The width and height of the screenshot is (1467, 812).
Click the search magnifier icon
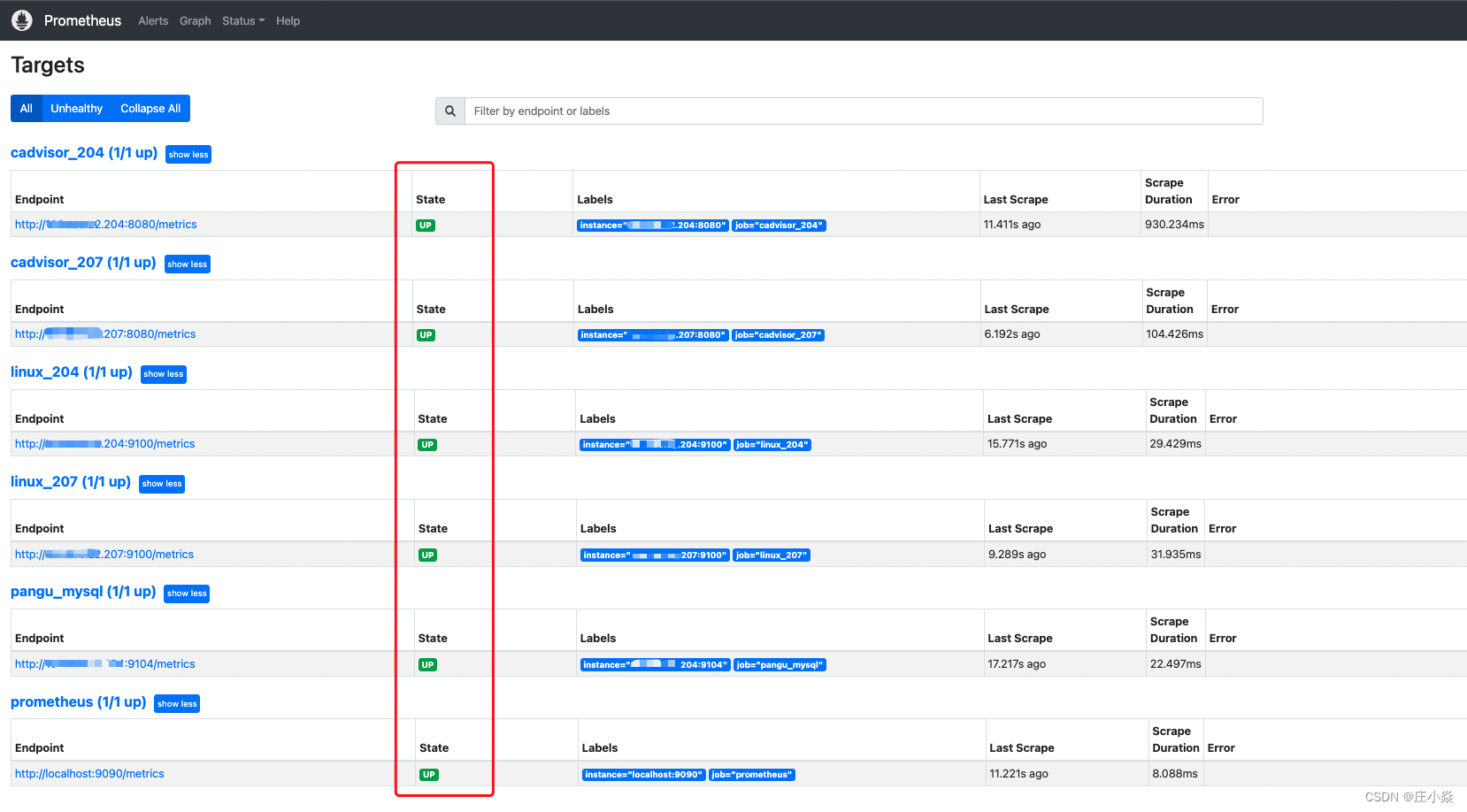point(450,111)
